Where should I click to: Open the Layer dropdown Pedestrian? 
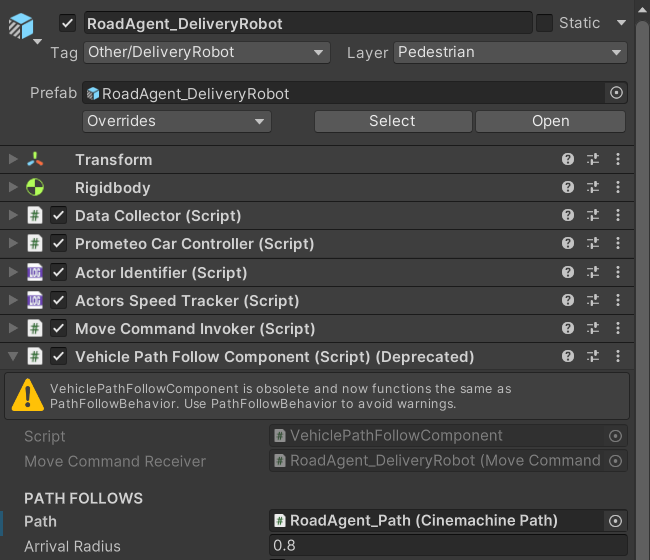point(510,52)
